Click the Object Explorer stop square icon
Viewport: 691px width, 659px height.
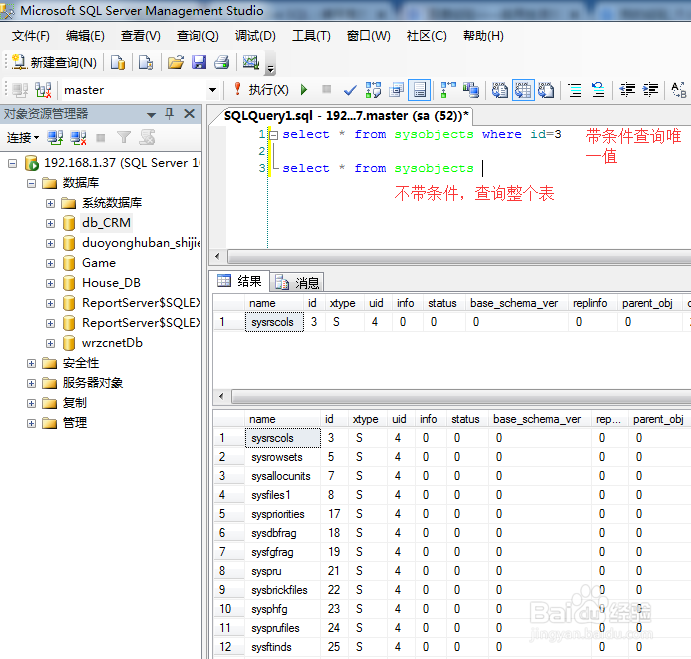coord(101,138)
